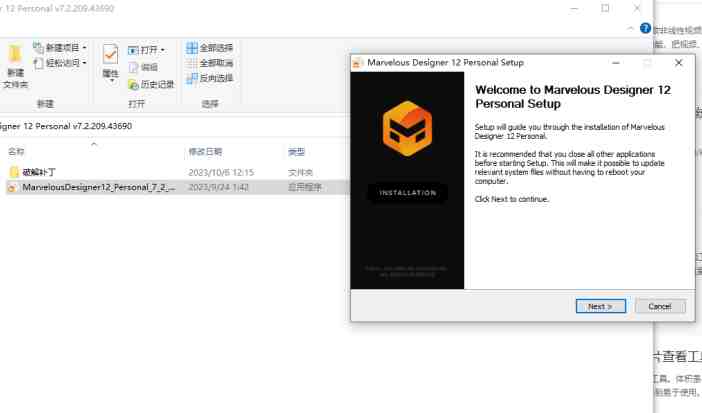Open 历史记录 (History) from the ribbon
This screenshot has width=702, height=413.
tap(150, 84)
